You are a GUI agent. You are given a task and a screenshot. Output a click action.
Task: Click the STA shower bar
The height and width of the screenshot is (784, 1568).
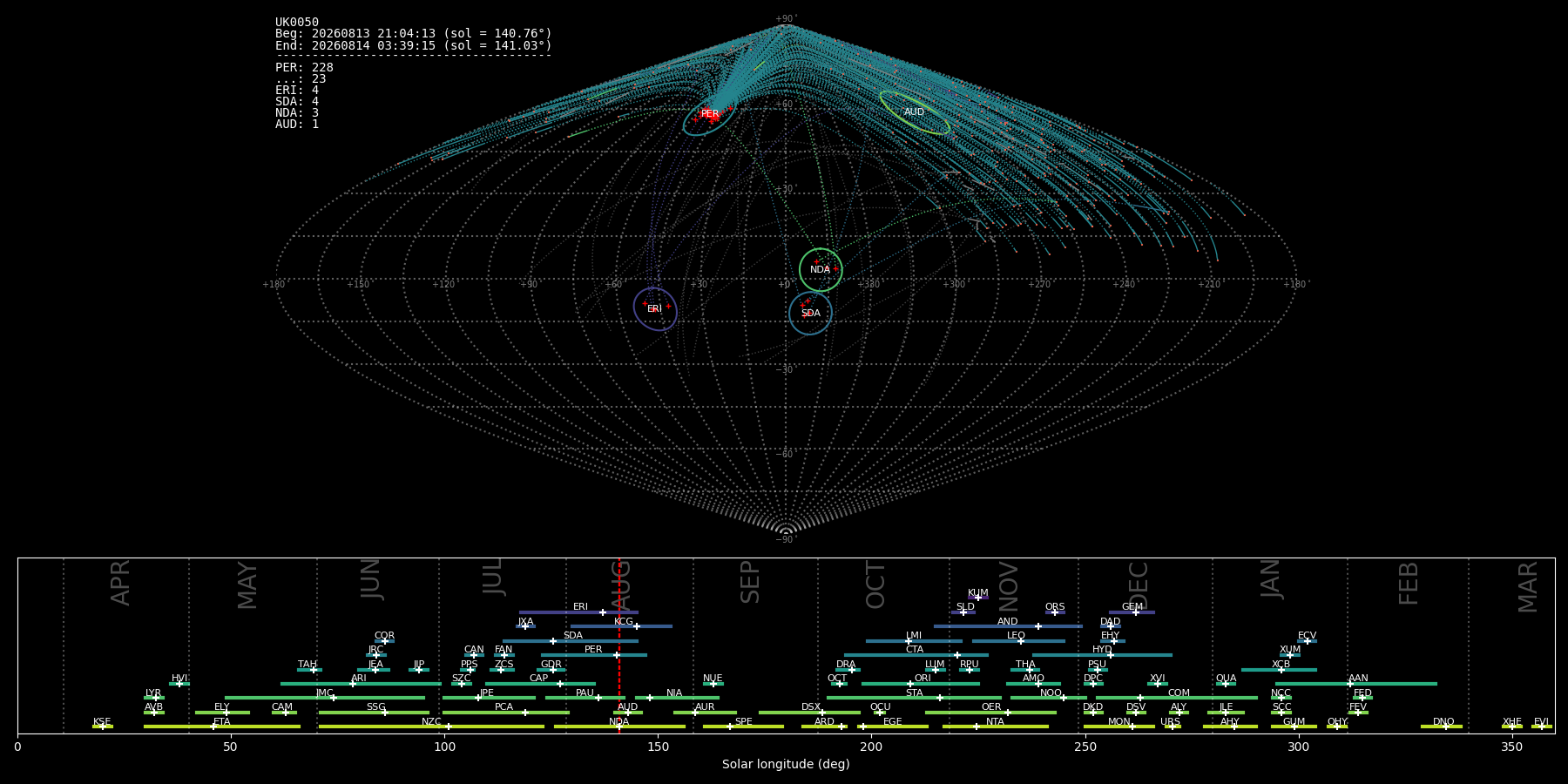(x=914, y=698)
